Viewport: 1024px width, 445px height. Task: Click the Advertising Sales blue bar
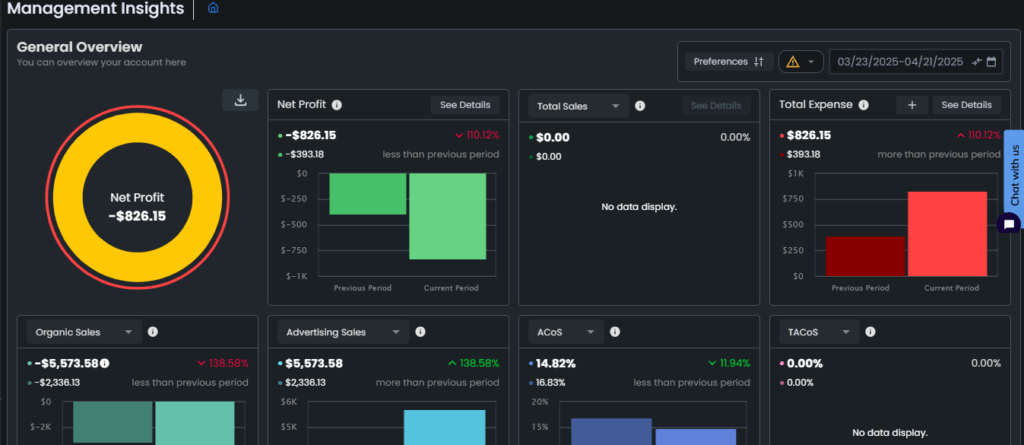pyautogui.click(x=445, y=427)
